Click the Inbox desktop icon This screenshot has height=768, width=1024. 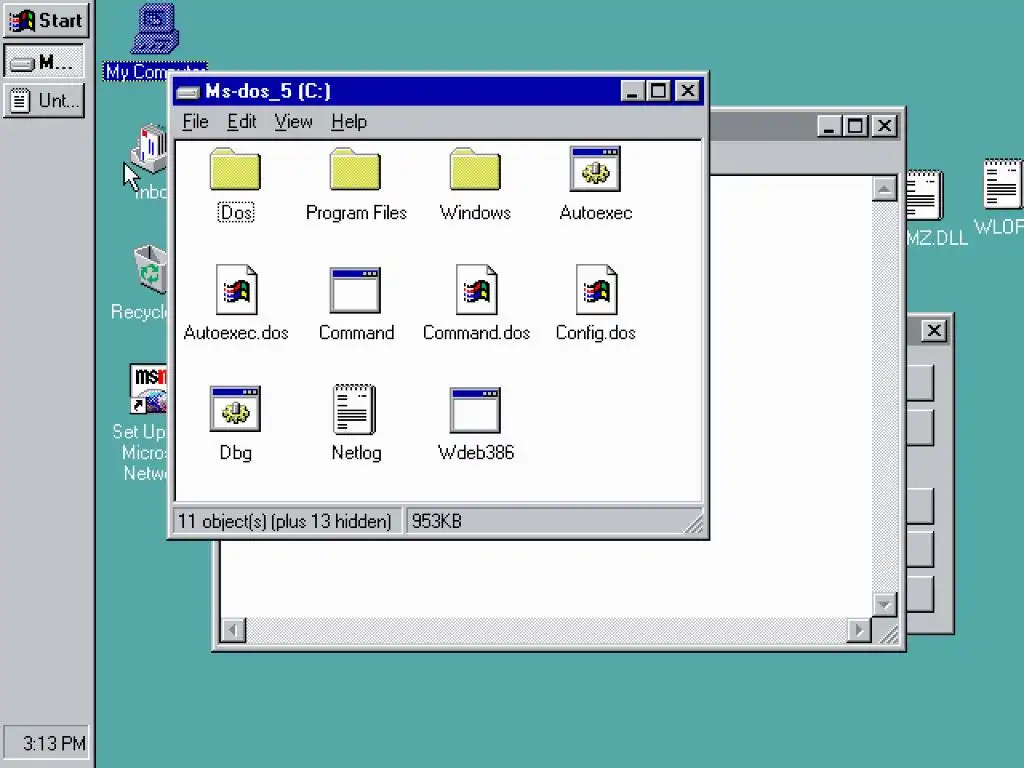click(x=150, y=150)
